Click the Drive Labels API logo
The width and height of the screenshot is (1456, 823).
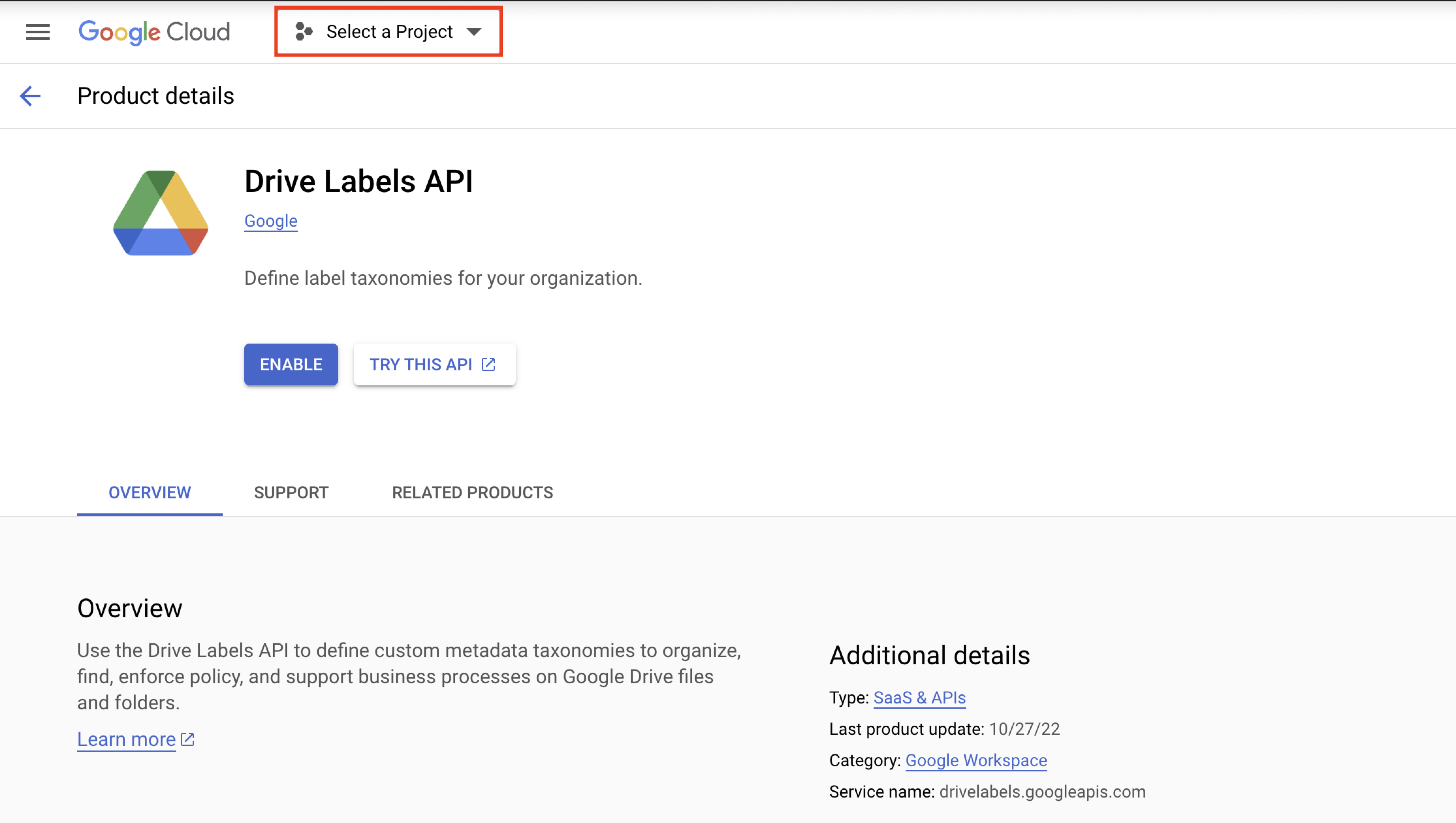[x=161, y=213]
